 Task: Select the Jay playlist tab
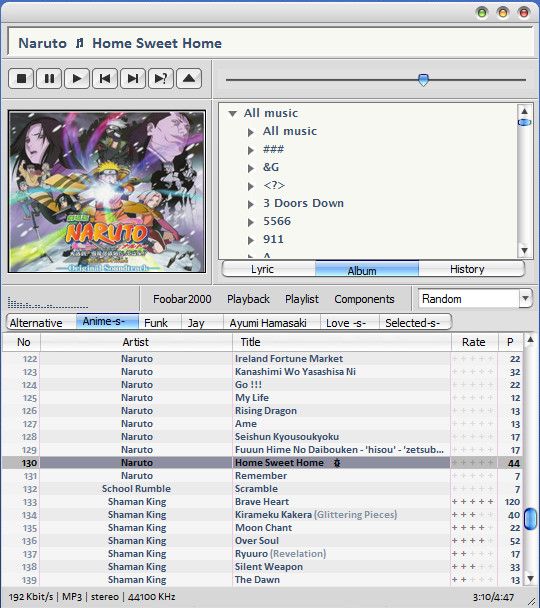[x=202, y=323]
